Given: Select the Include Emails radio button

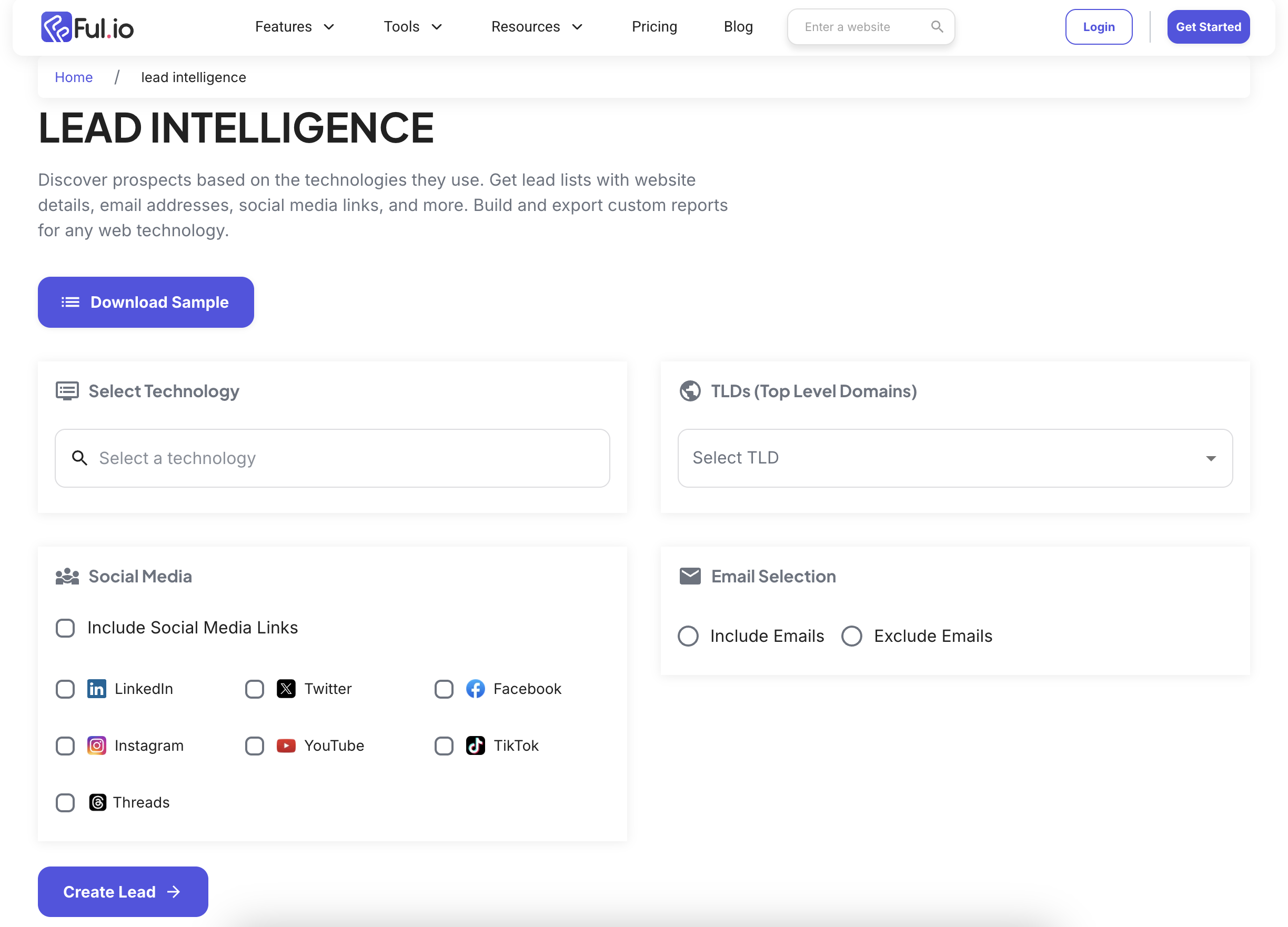Looking at the screenshot, I should click(688, 636).
